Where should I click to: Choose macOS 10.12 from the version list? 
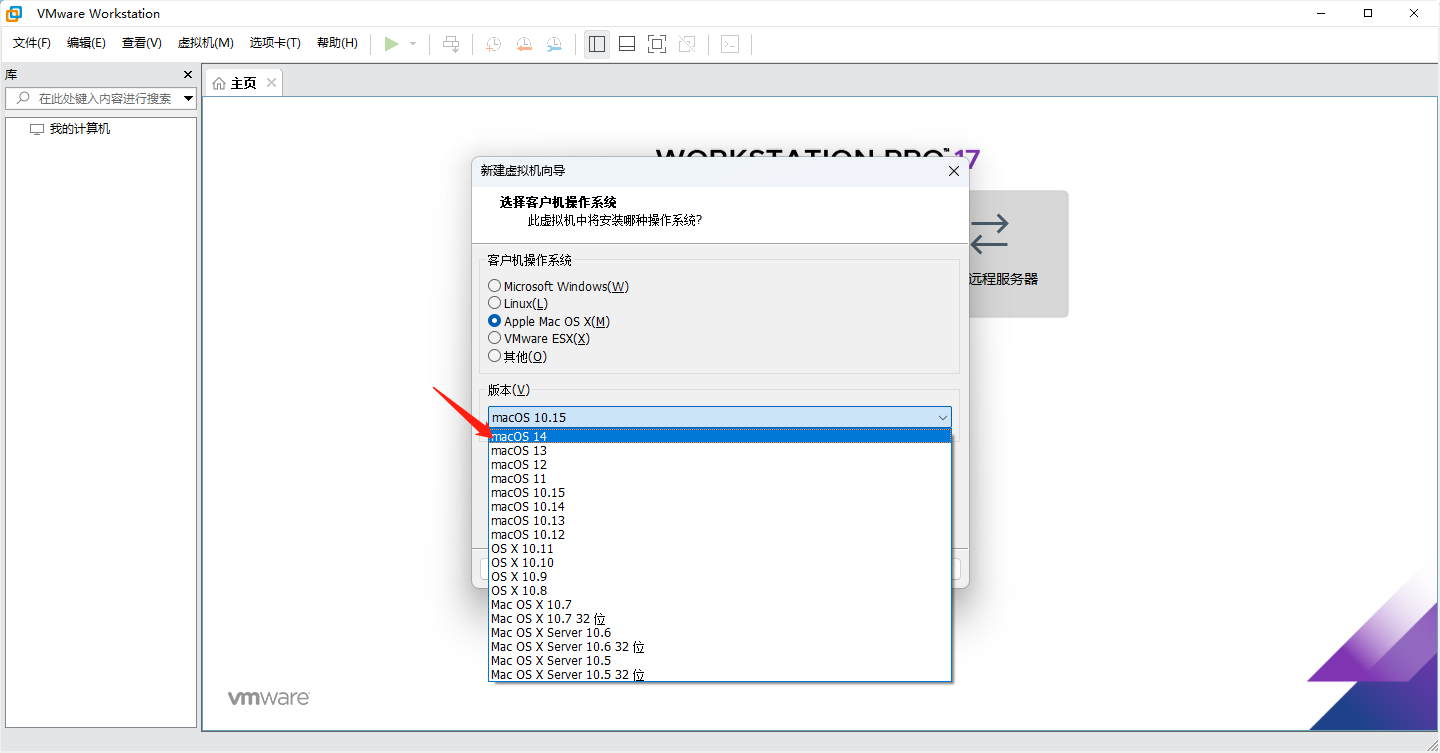pyautogui.click(x=720, y=535)
